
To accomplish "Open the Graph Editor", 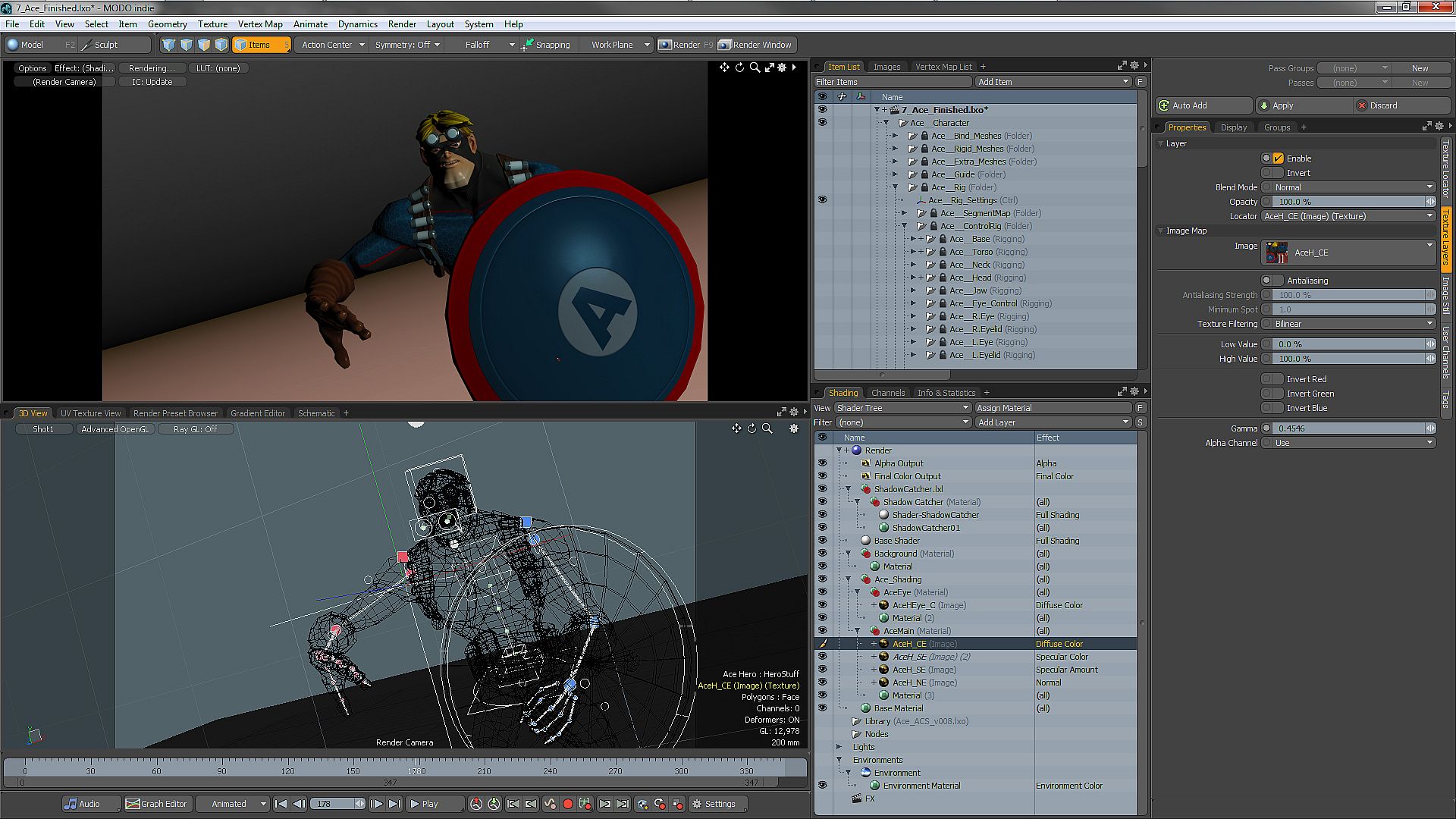I will pyautogui.click(x=156, y=804).
